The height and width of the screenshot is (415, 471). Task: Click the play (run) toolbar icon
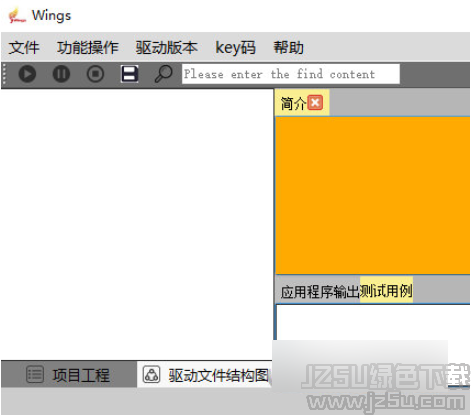tap(27, 74)
